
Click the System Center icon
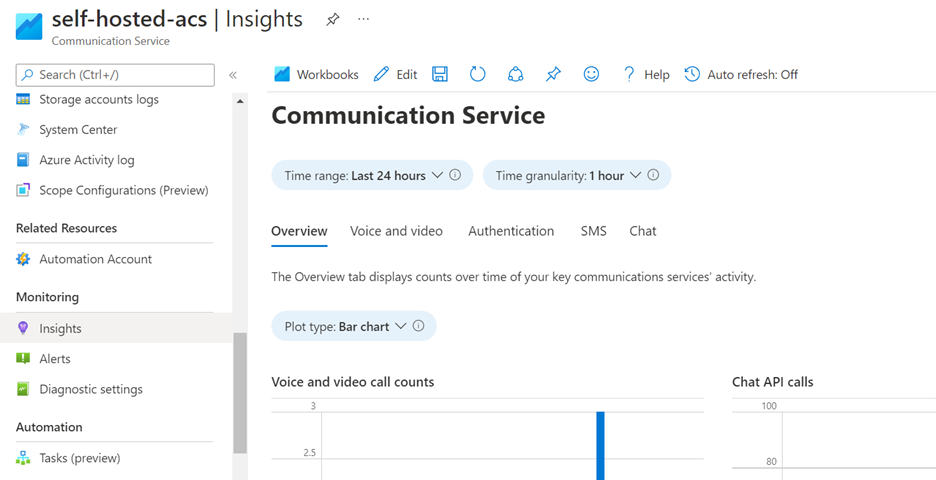(x=23, y=129)
